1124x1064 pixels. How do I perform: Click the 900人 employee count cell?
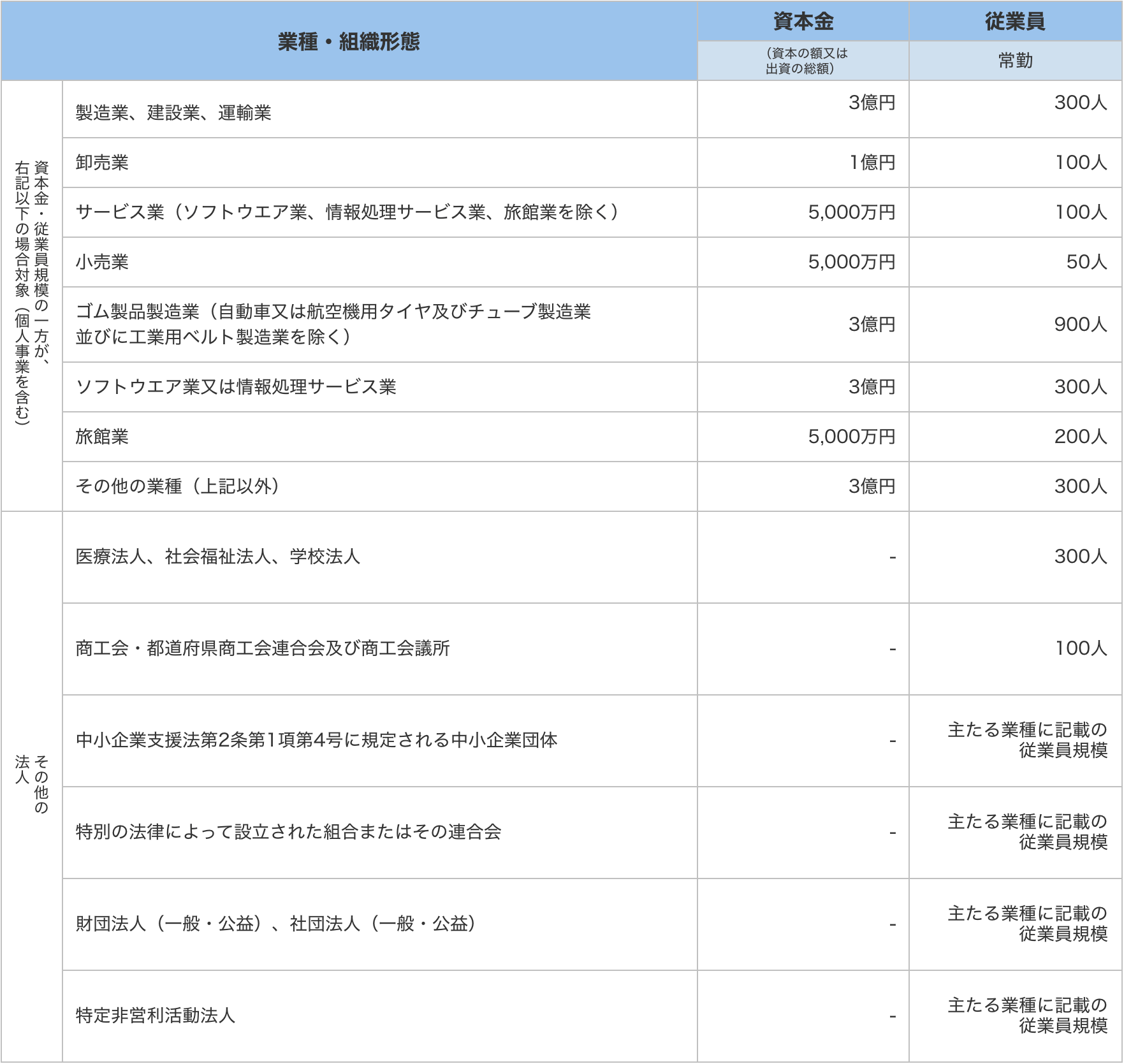tap(1080, 324)
